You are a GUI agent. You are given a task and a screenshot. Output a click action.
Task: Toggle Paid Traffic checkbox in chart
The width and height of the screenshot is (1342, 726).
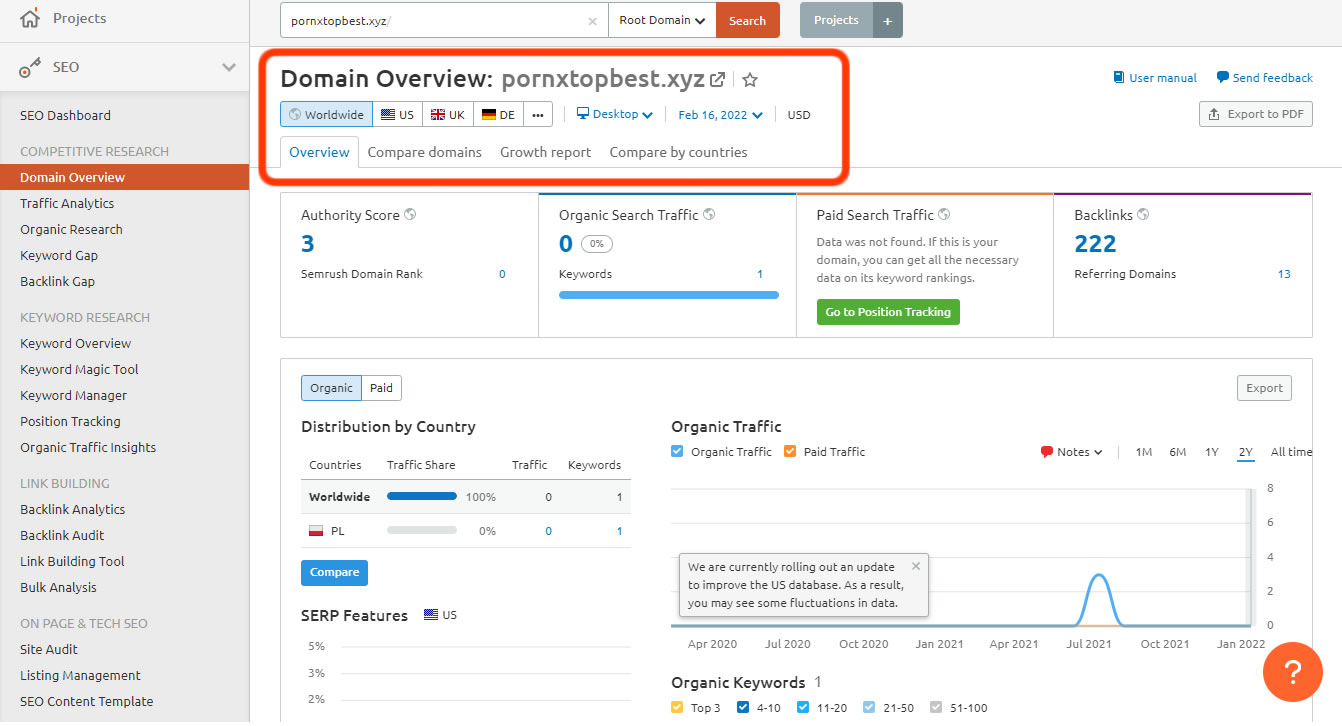point(790,451)
